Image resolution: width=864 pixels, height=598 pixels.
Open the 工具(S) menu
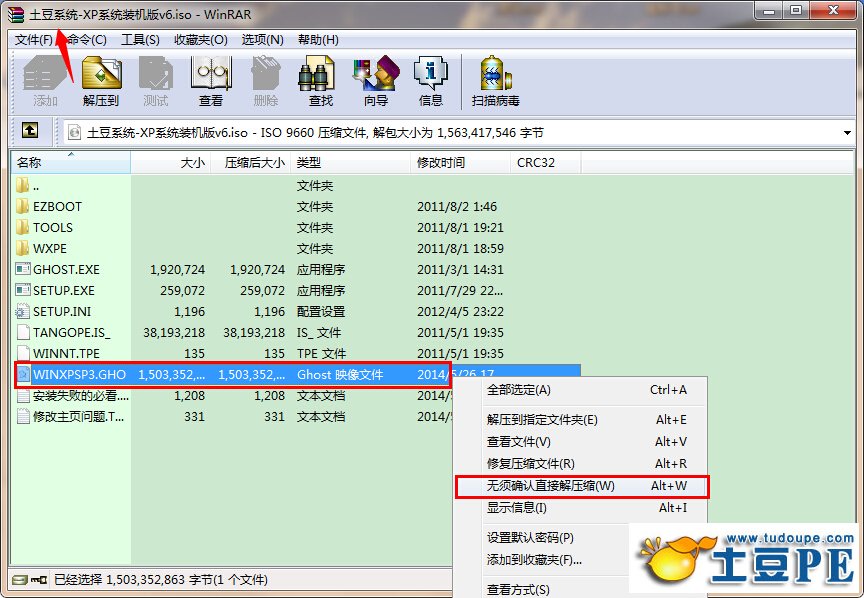(x=140, y=40)
